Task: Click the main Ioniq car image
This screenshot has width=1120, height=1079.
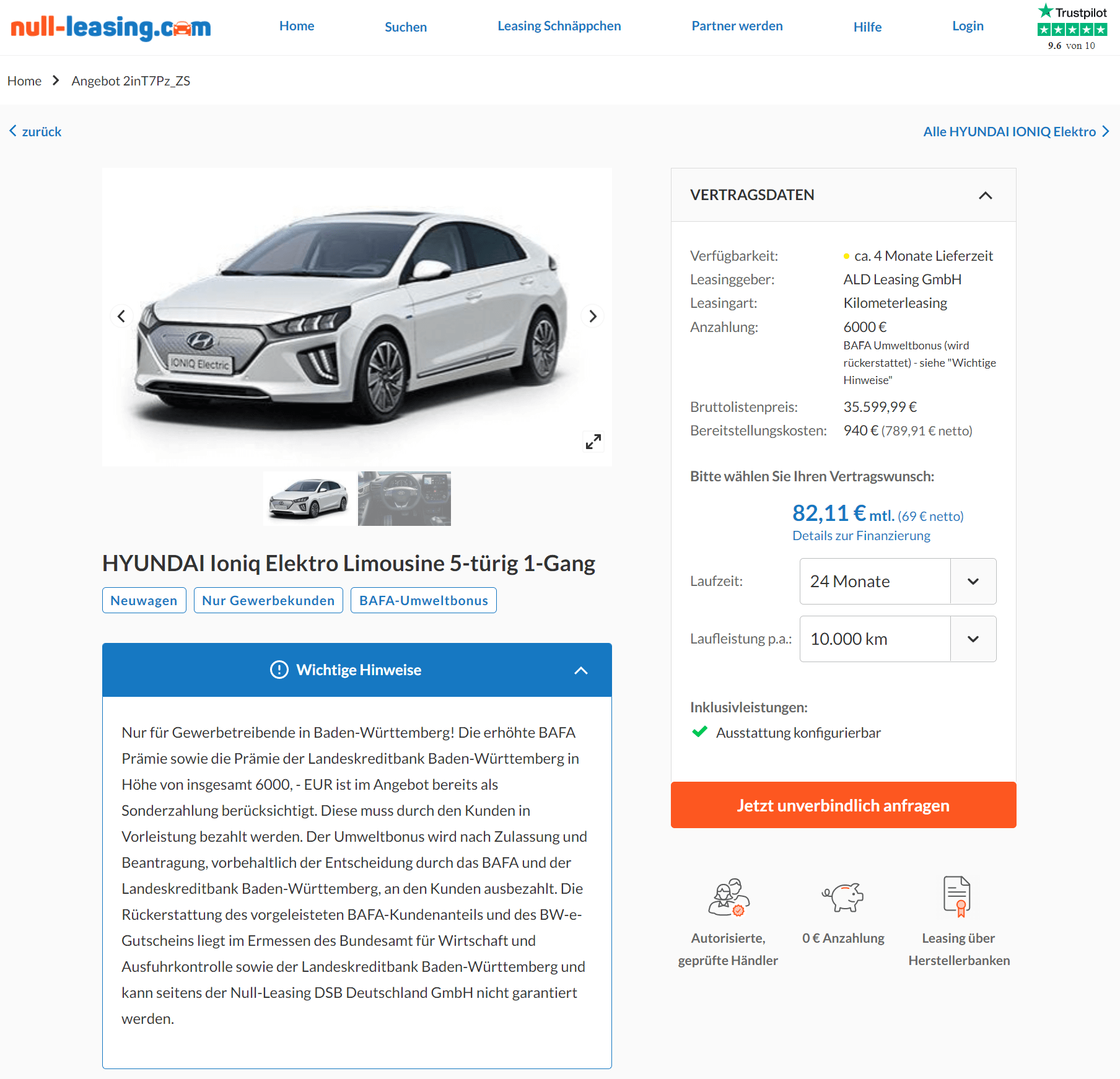Action: (357, 316)
